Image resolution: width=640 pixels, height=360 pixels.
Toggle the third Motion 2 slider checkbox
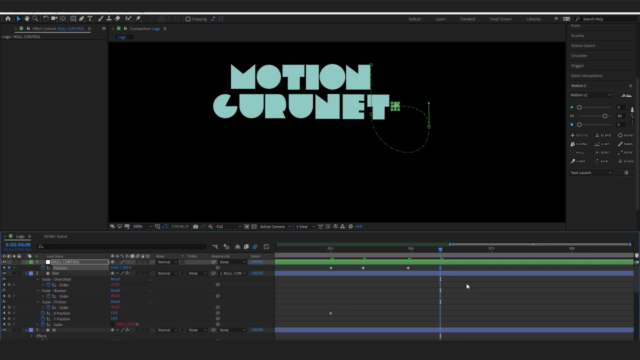pos(572,124)
